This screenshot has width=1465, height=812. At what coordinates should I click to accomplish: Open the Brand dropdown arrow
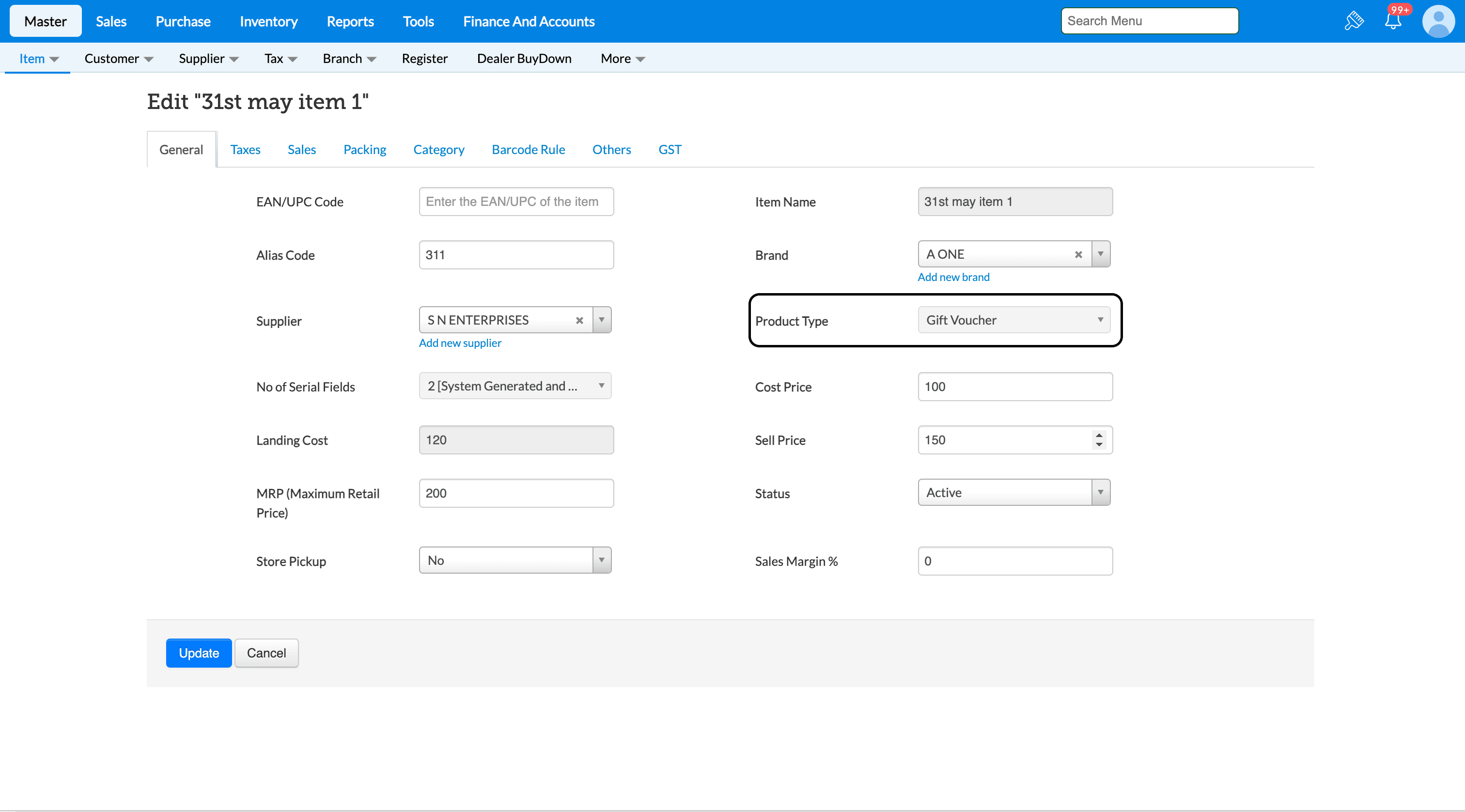click(1101, 254)
